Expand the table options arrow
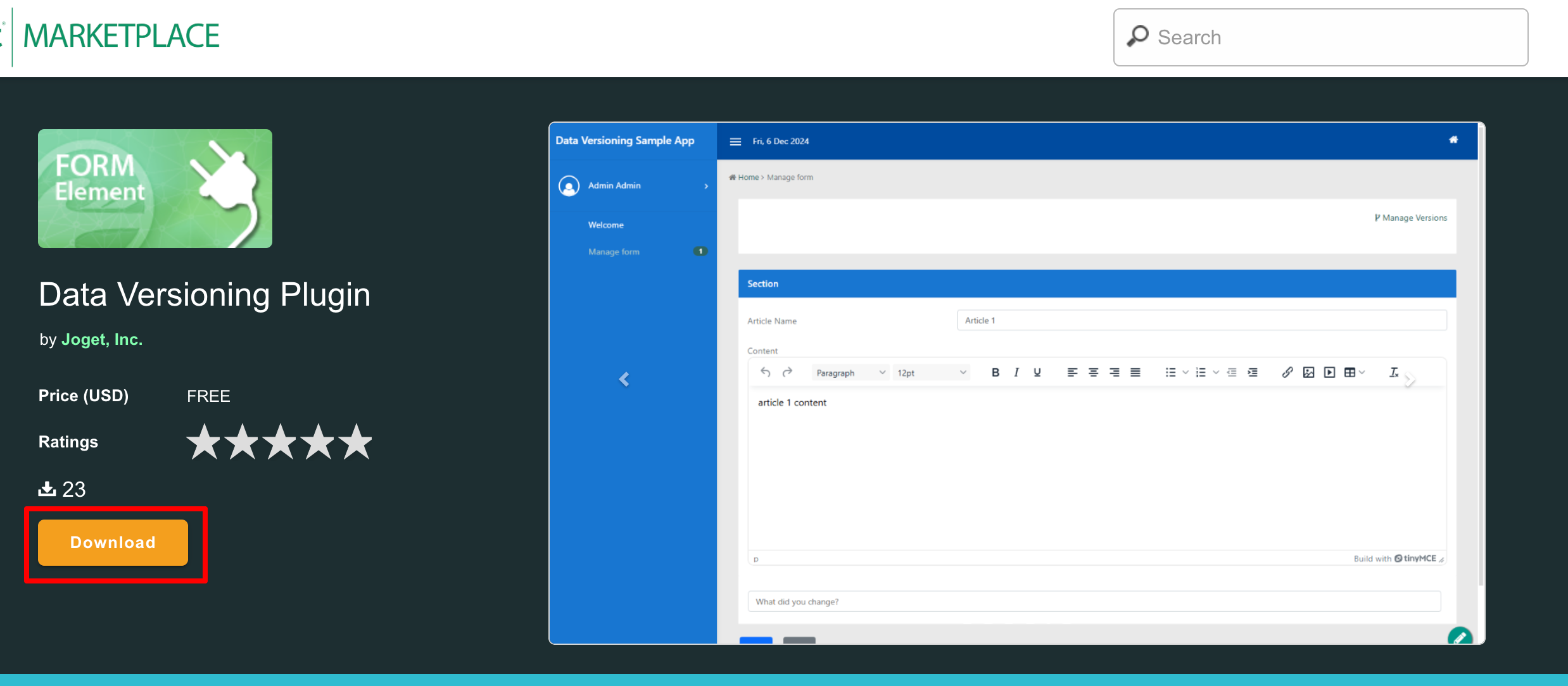This screenshot has width=1568, height=686. (x=1362, y=372)
